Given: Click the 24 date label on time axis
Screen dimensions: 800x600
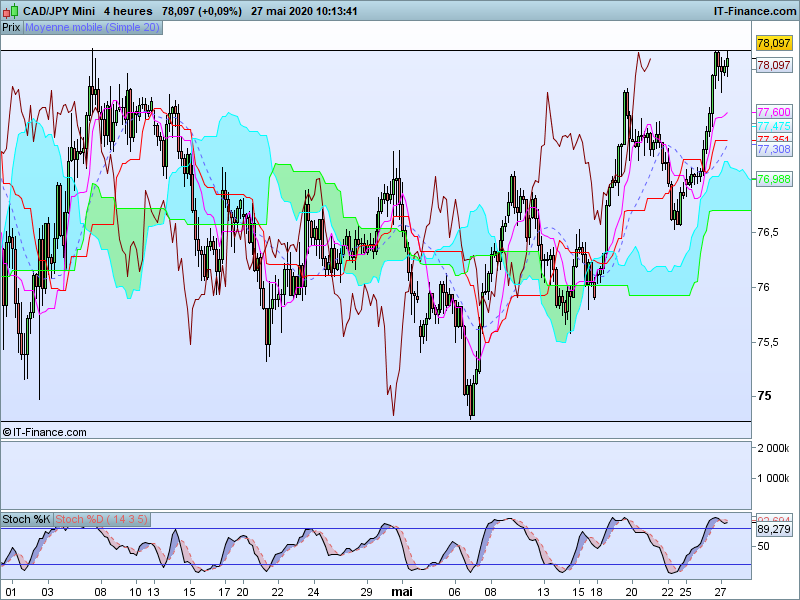Looking at the screenshot, I should [313, 592].
